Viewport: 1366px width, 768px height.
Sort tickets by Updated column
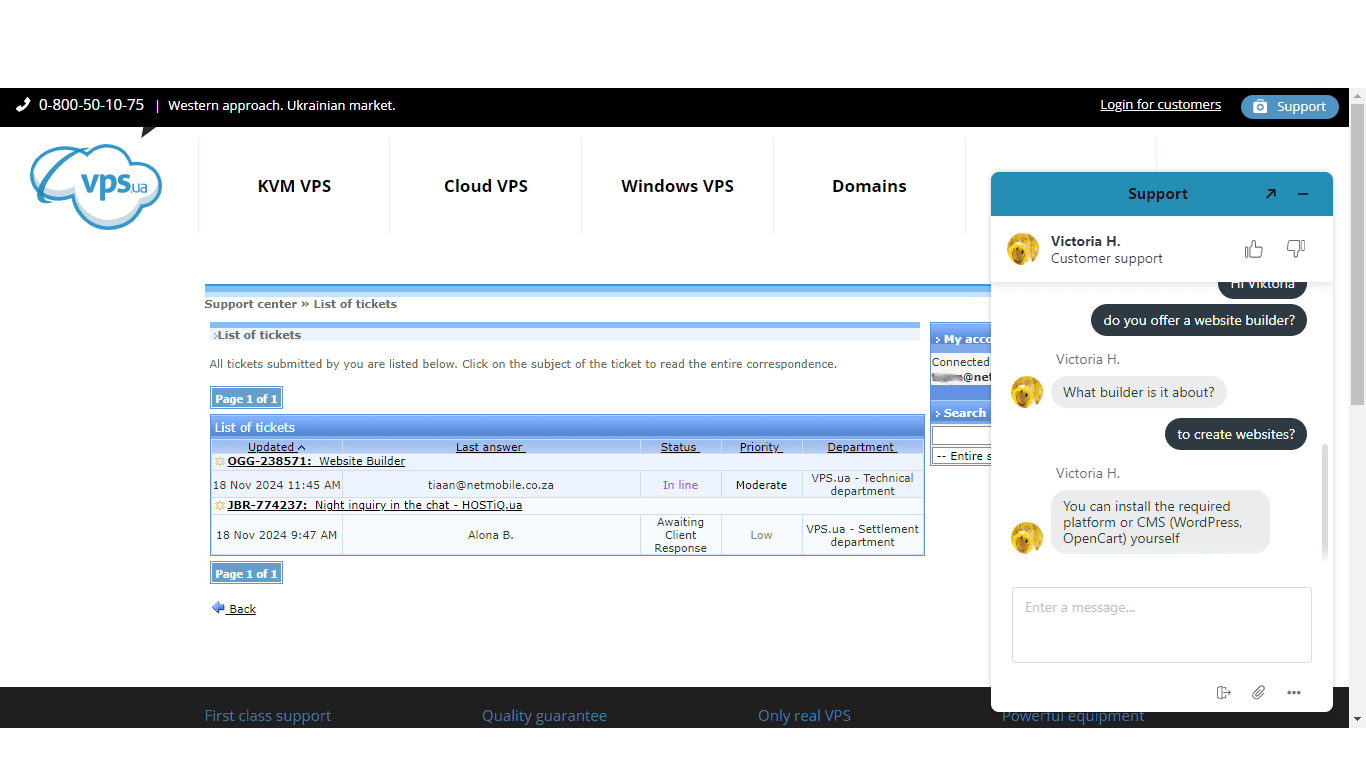277,447
